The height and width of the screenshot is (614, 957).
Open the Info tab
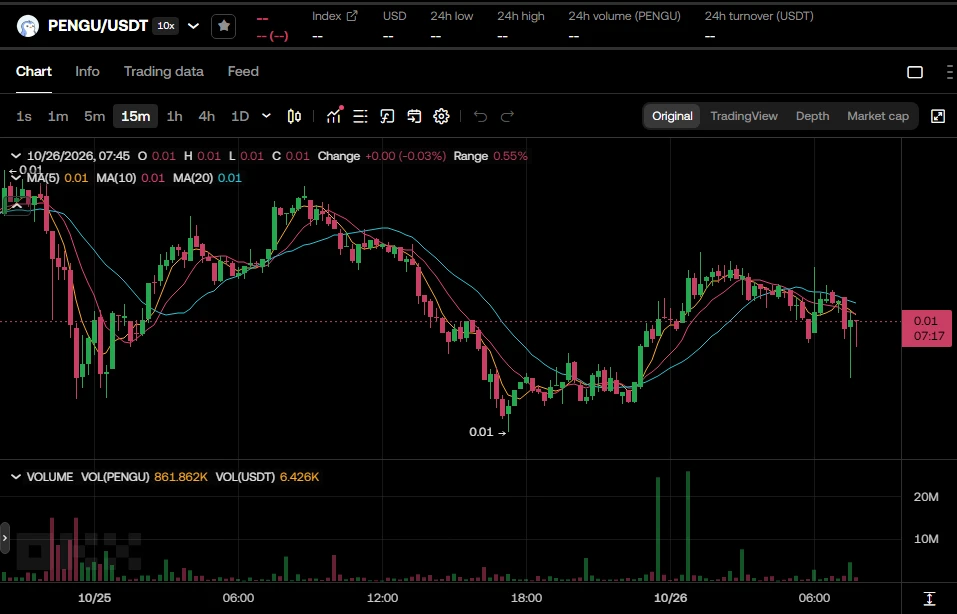click(x=87, y=71)
